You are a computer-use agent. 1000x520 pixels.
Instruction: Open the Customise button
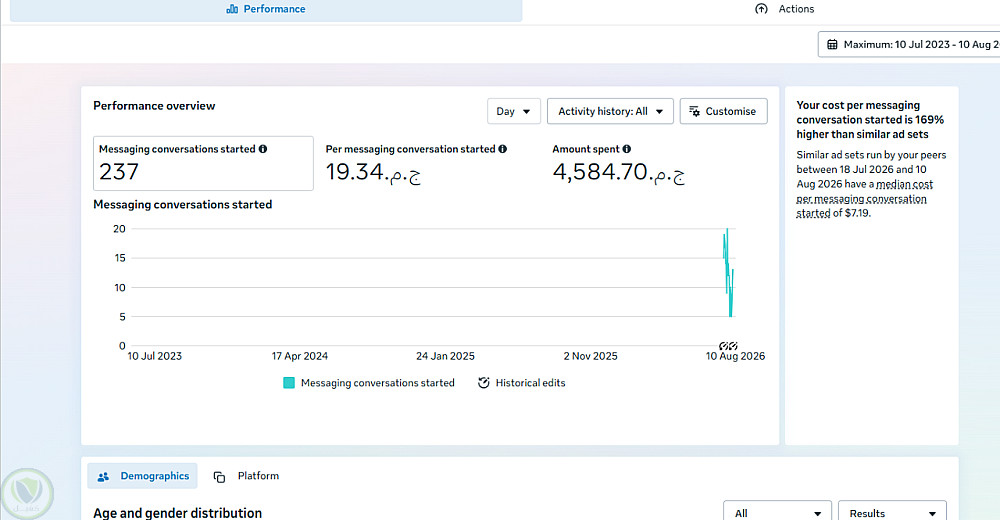(723, 111)
